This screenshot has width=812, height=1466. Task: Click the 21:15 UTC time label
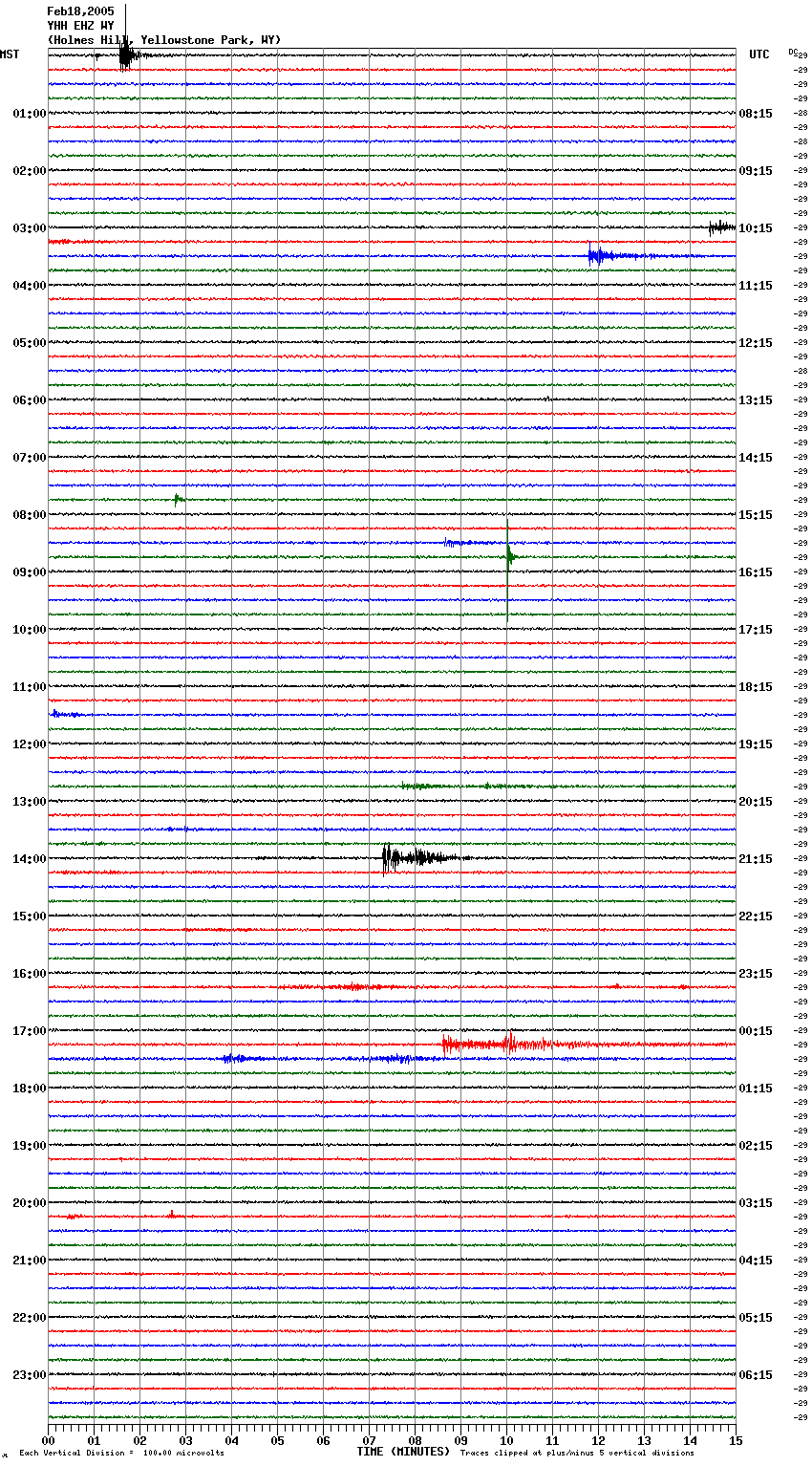coord(756,859)
